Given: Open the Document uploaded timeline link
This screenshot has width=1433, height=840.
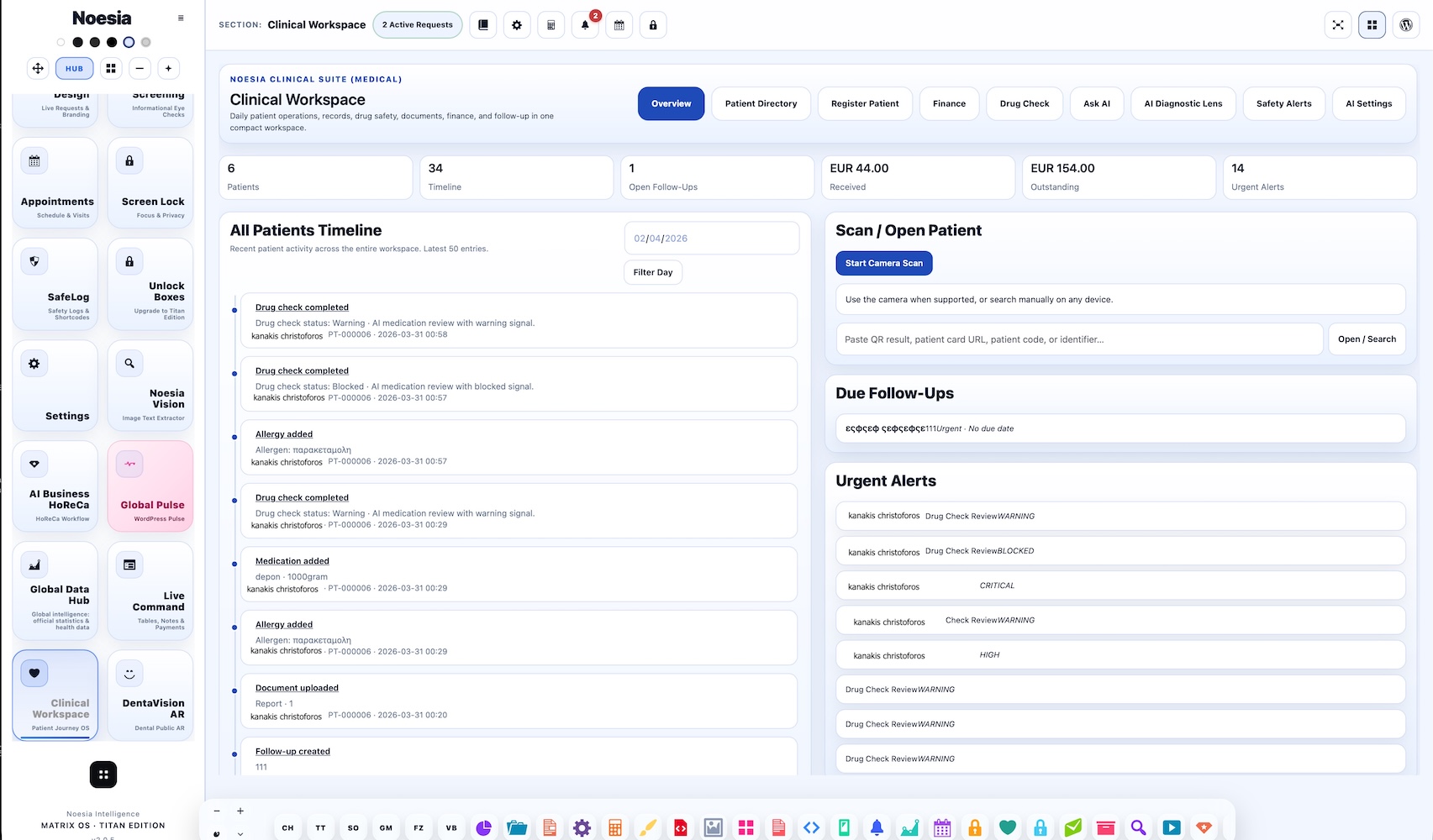Looking at the screenshot, I should tap(297, 688).
